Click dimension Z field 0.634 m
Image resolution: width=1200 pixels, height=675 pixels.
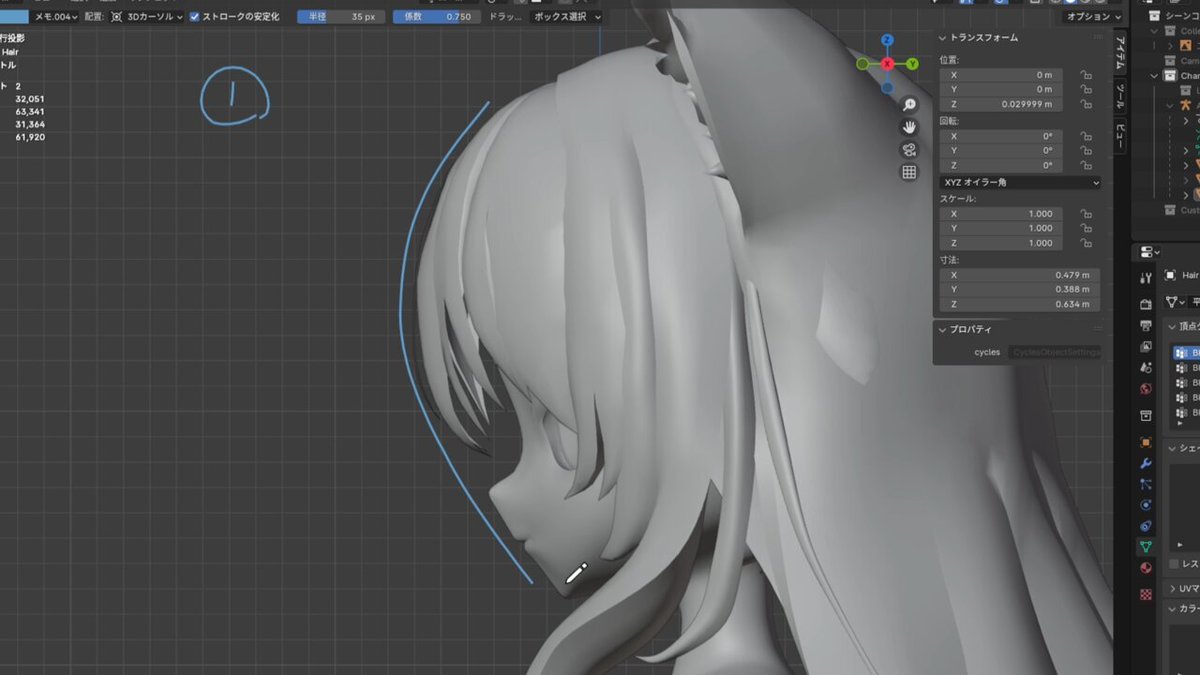pos(1020,304)
